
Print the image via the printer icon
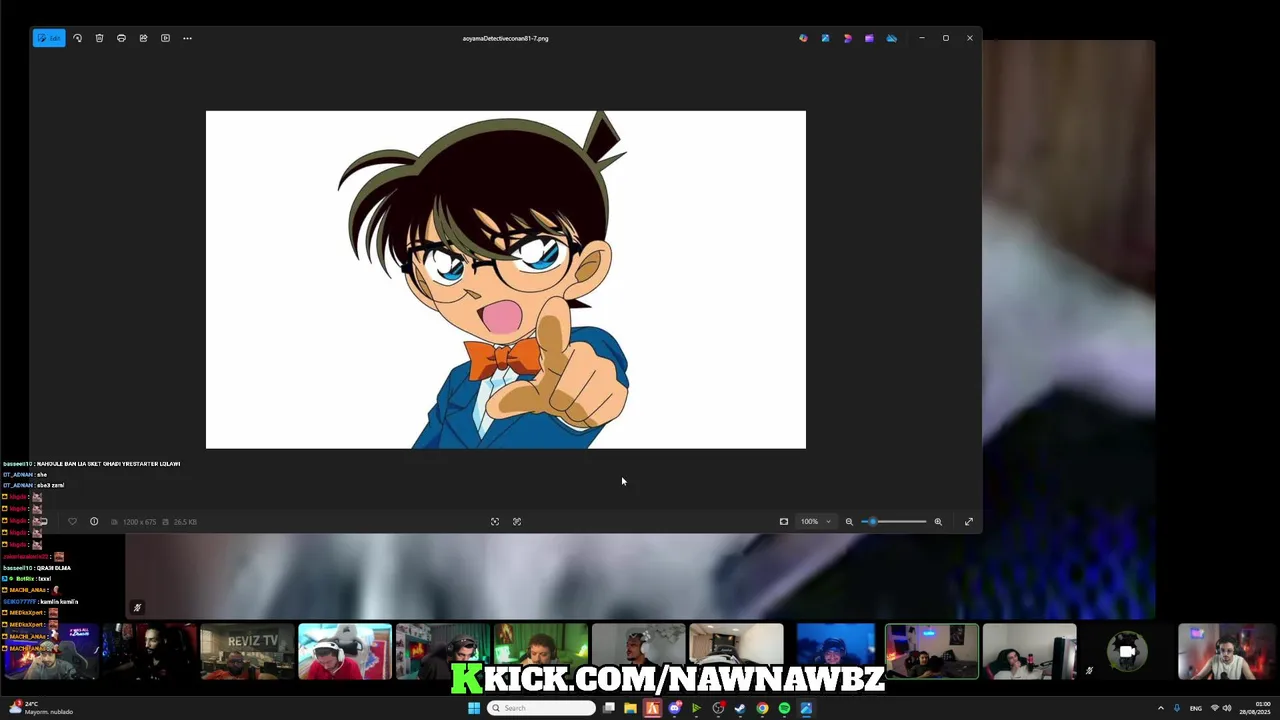[x=121, y=38]
